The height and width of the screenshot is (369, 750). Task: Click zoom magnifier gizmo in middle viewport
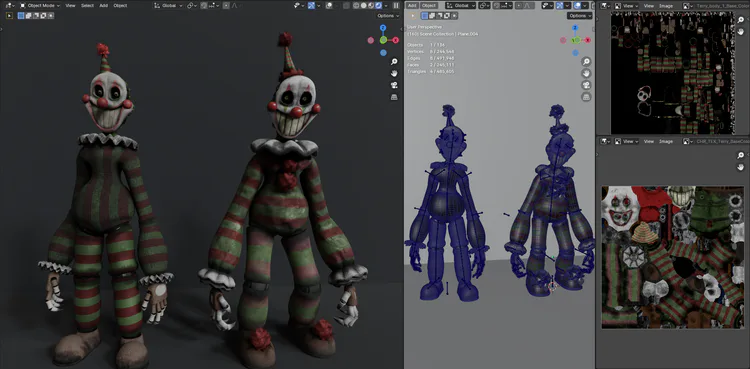point(586,62)
